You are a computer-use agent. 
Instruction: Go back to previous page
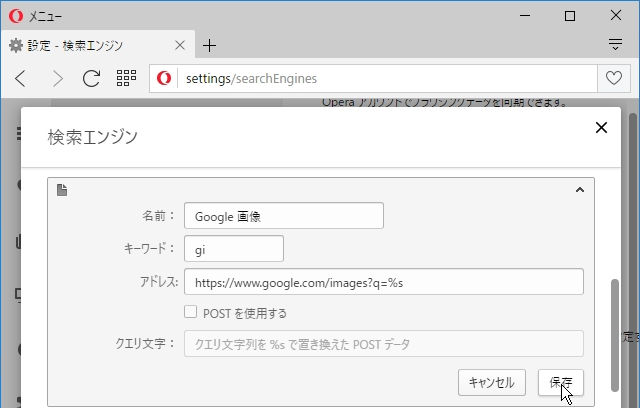pyautogui.click(x=20, y=78)
